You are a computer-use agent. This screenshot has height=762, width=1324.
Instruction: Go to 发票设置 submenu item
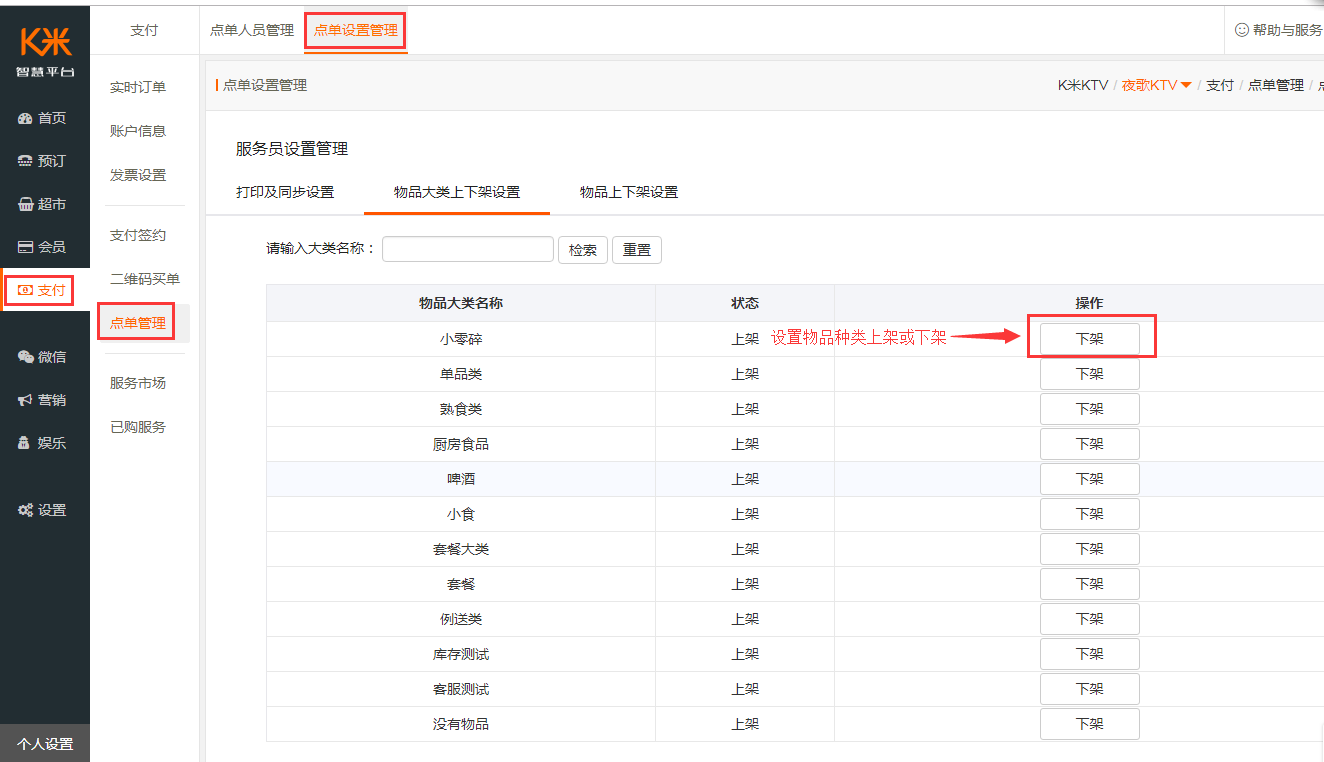pos(138,175)
